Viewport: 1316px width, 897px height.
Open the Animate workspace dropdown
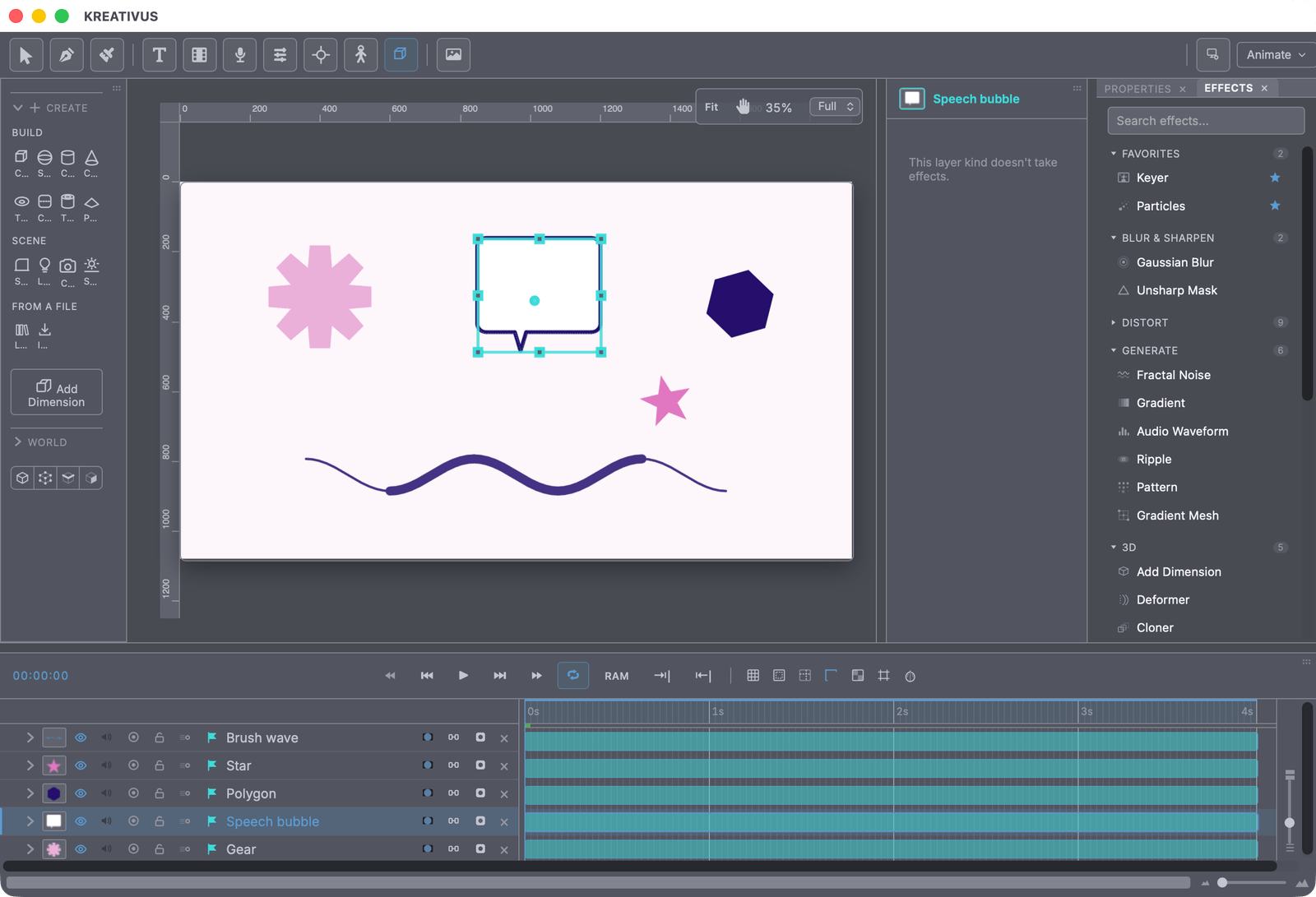1277,55
